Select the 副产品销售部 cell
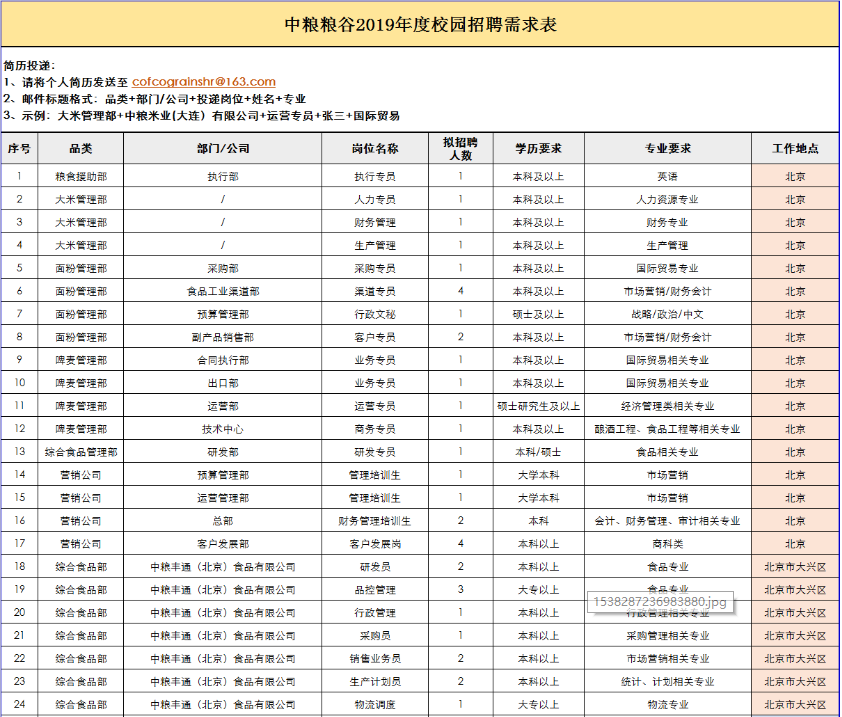 [223, 337]
